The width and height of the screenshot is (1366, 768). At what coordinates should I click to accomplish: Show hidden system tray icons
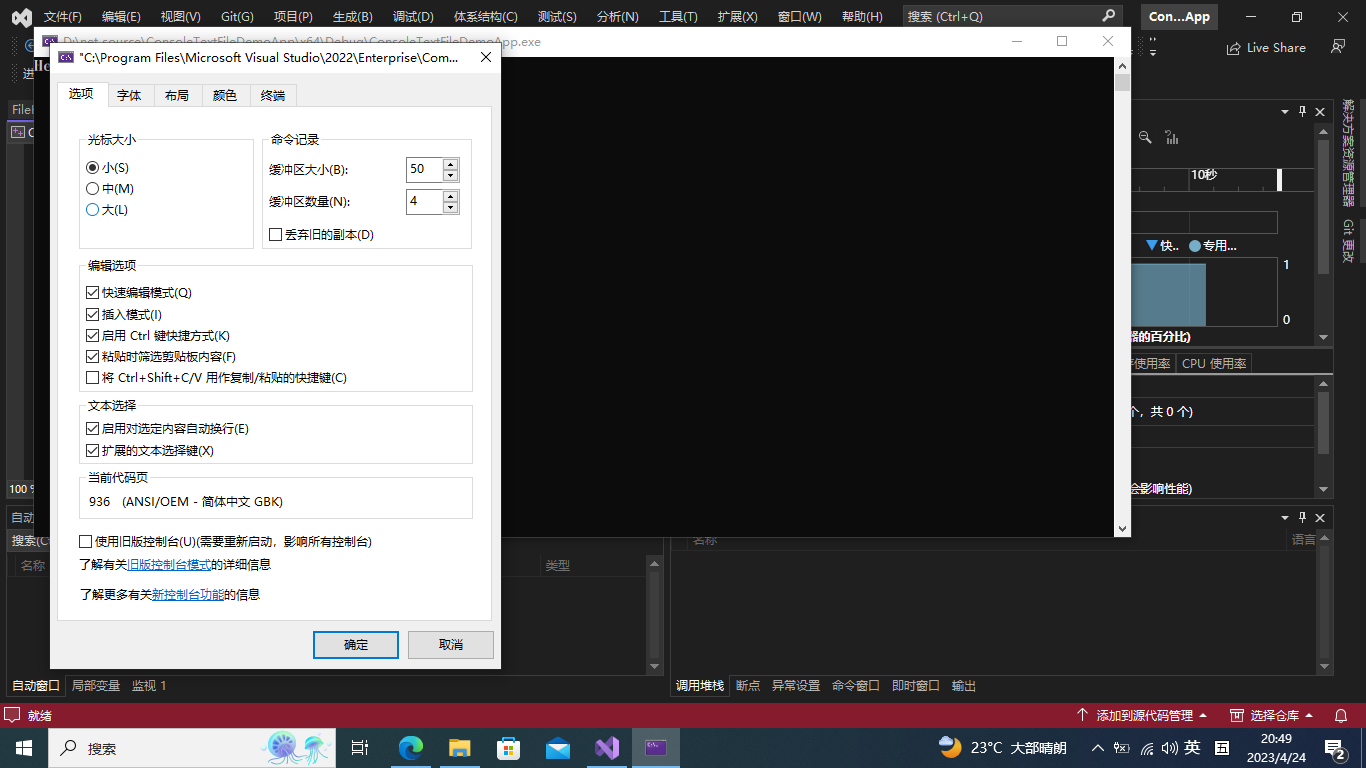1098,748
